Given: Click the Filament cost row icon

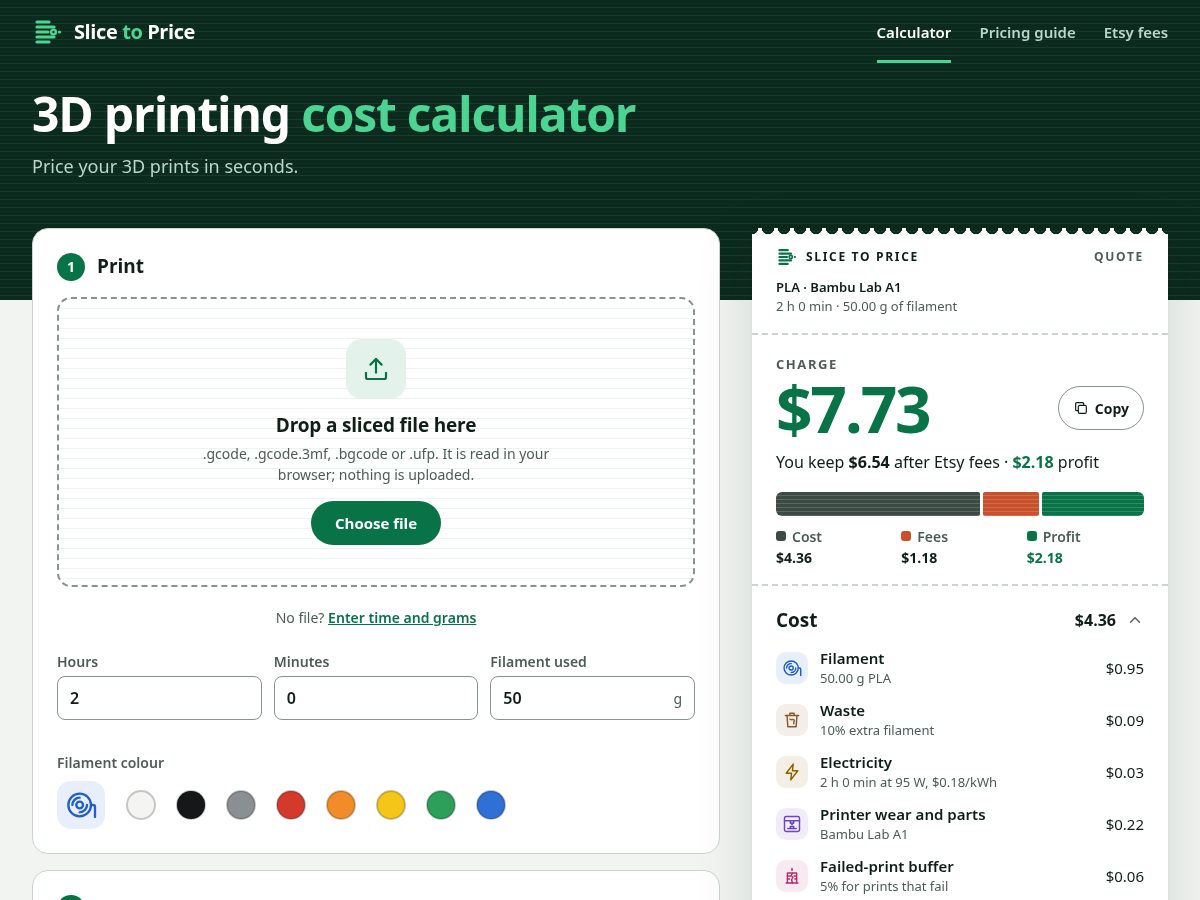Looking at the screenshot, I should (x=792, y=668).
